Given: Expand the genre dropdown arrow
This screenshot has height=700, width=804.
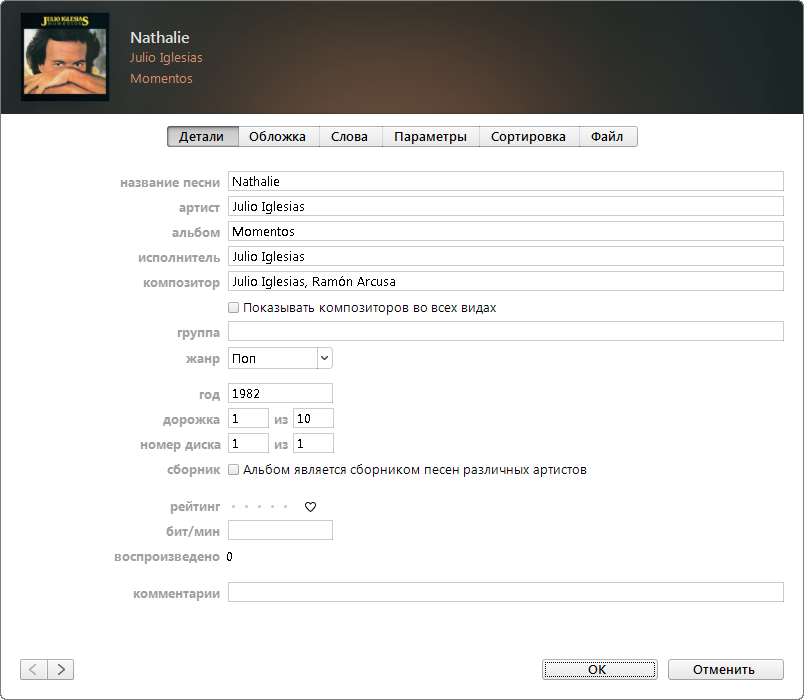Looking at the screenshot, I should 324,358.
